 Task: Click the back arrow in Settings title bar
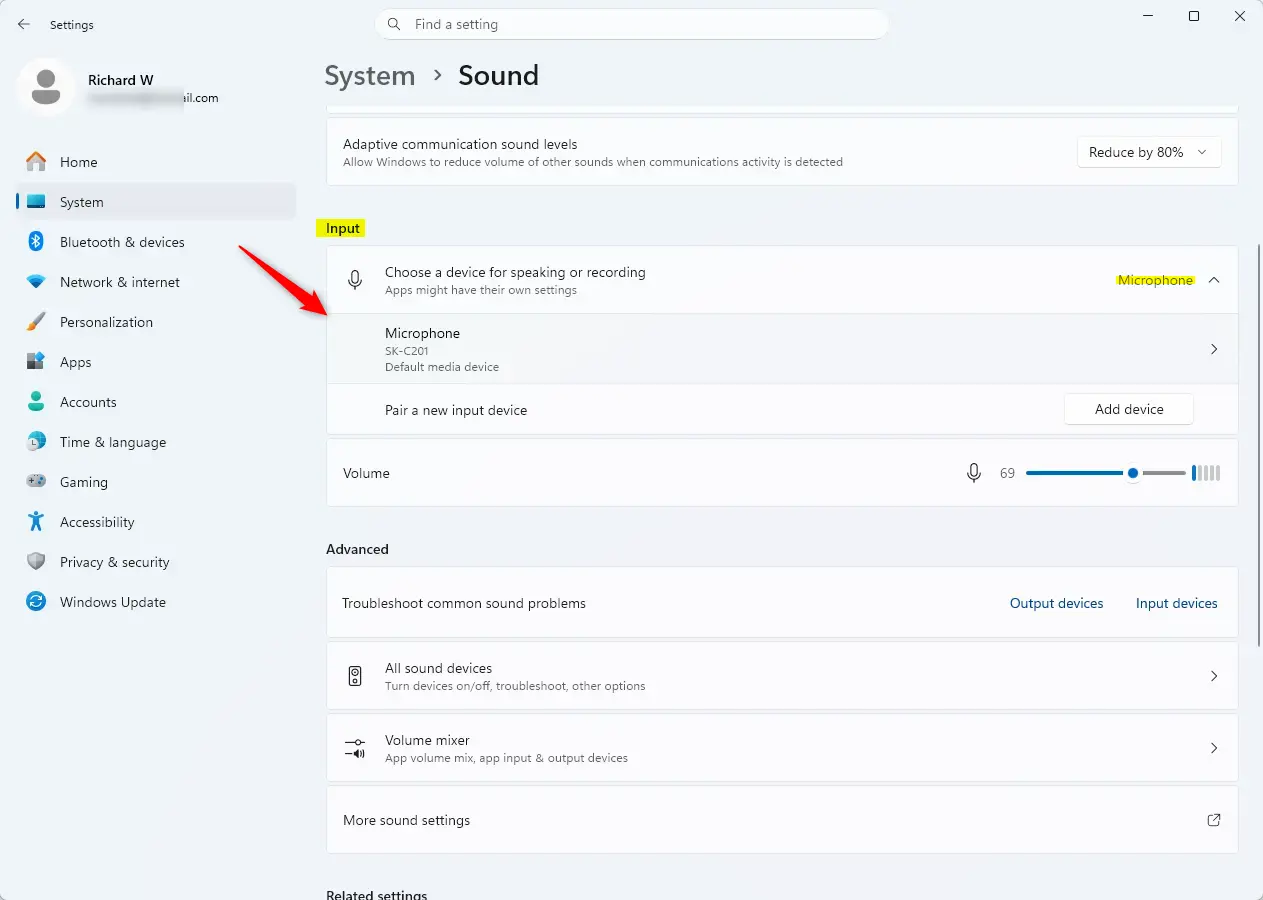tap(24, 24)
